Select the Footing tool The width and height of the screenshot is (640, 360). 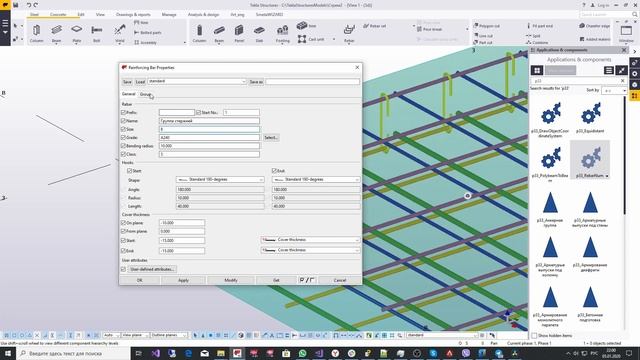282,33
